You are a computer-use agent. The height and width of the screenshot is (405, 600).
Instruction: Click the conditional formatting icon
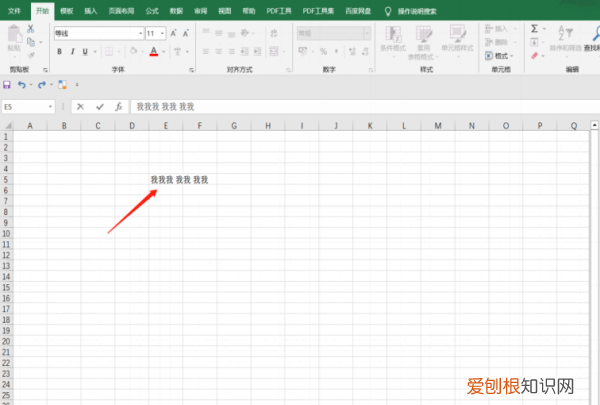click(393, 34)
